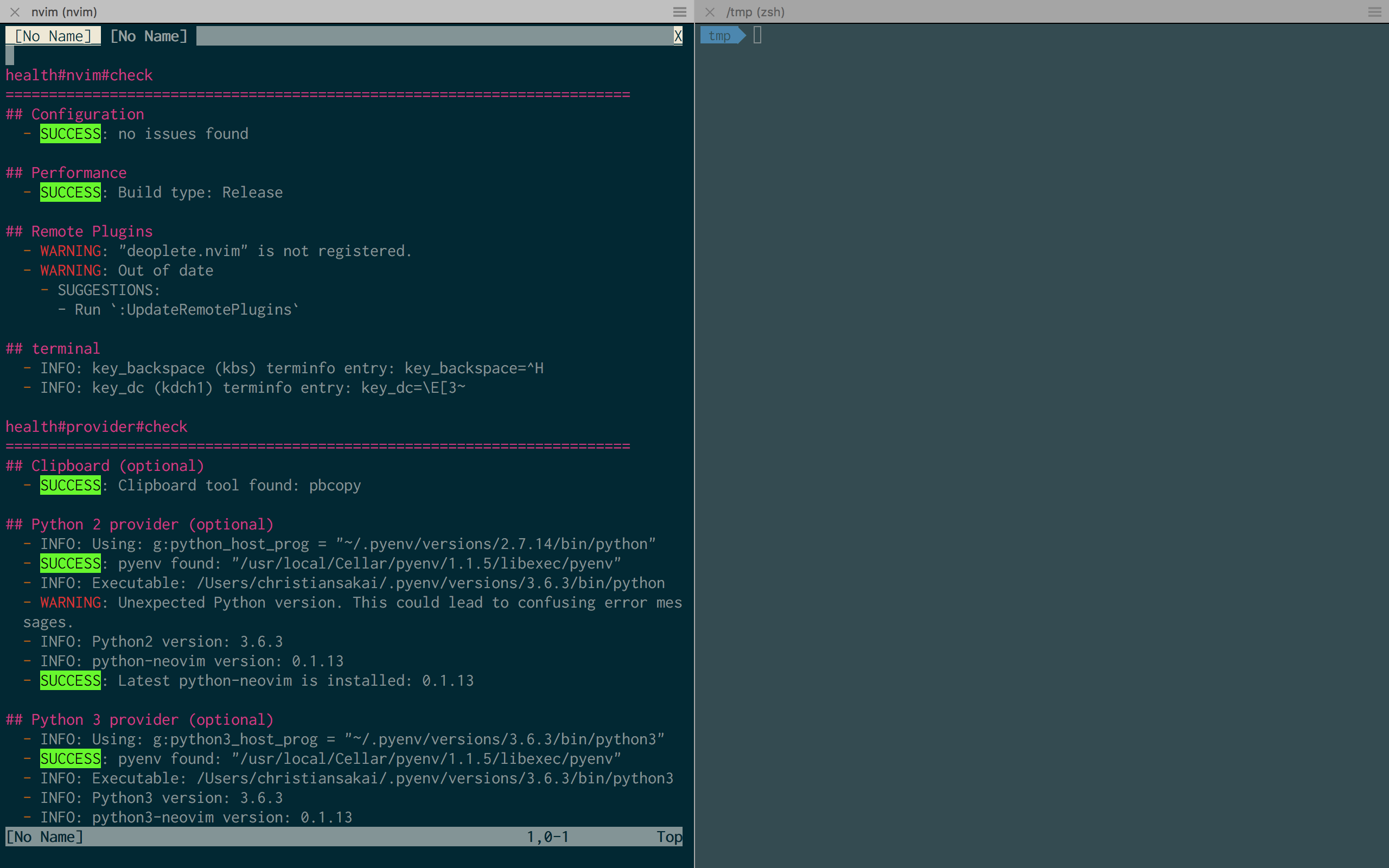Click the close icon beside nvim (nvim) title
Viewport: 1389px width, 868px height.
pyautogui.click(x=14, y=11)
